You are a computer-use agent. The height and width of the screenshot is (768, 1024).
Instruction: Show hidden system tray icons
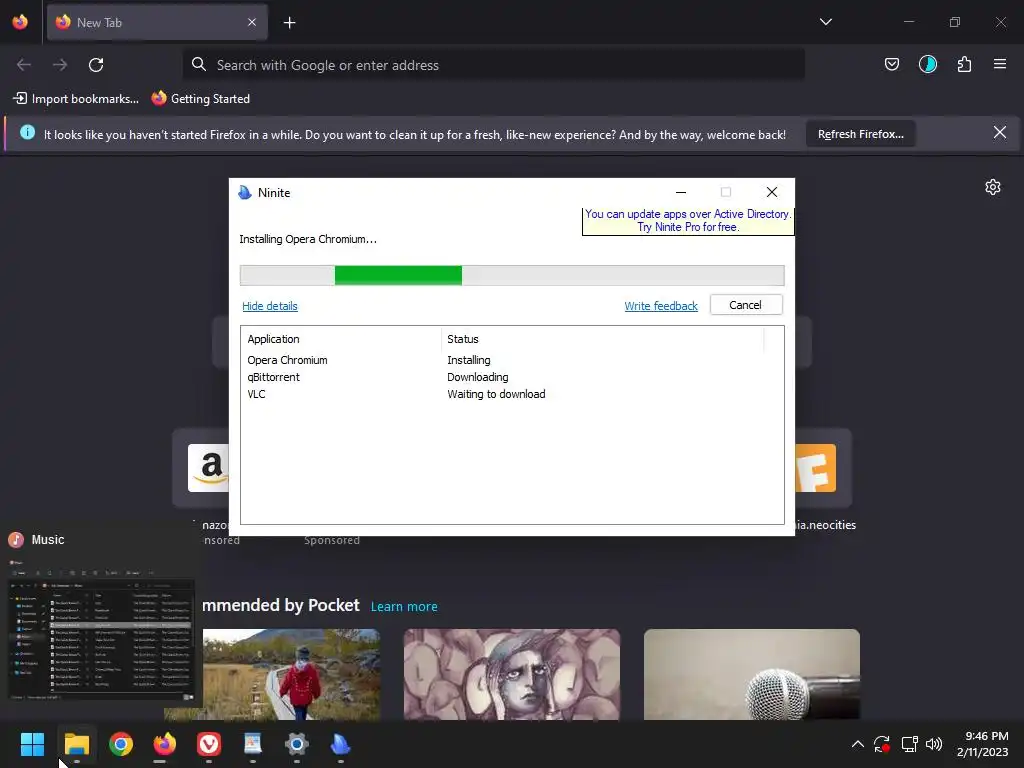point(857,744)
